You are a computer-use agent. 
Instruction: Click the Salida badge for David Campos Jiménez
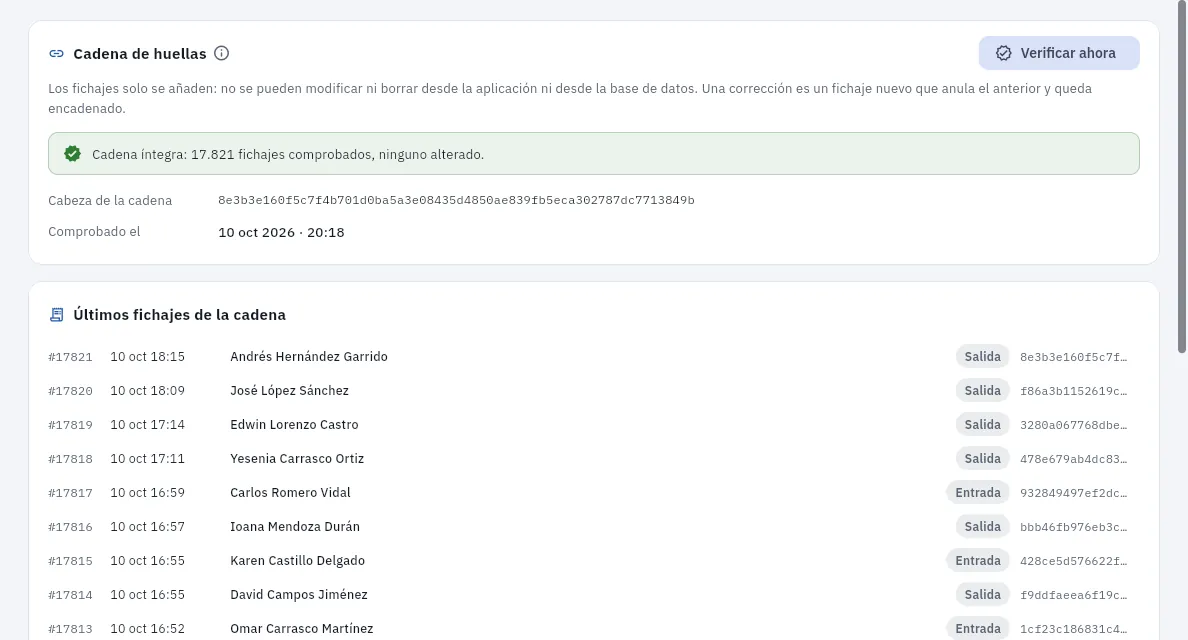982,595
